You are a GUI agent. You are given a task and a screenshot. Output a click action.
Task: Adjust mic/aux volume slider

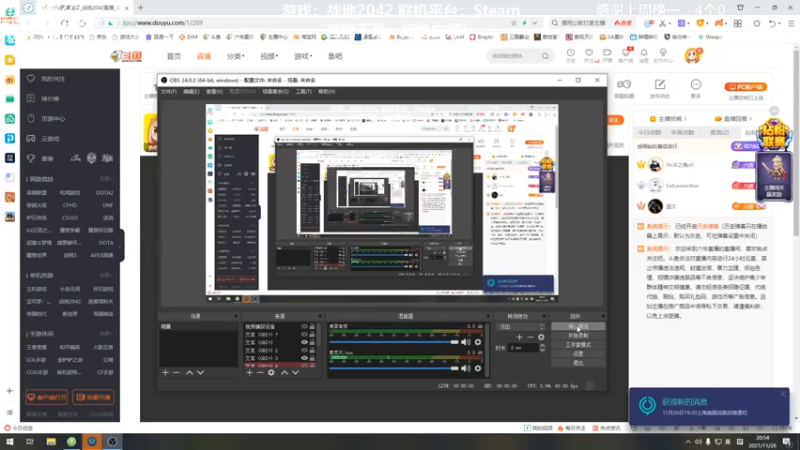[x=393, y=368]
